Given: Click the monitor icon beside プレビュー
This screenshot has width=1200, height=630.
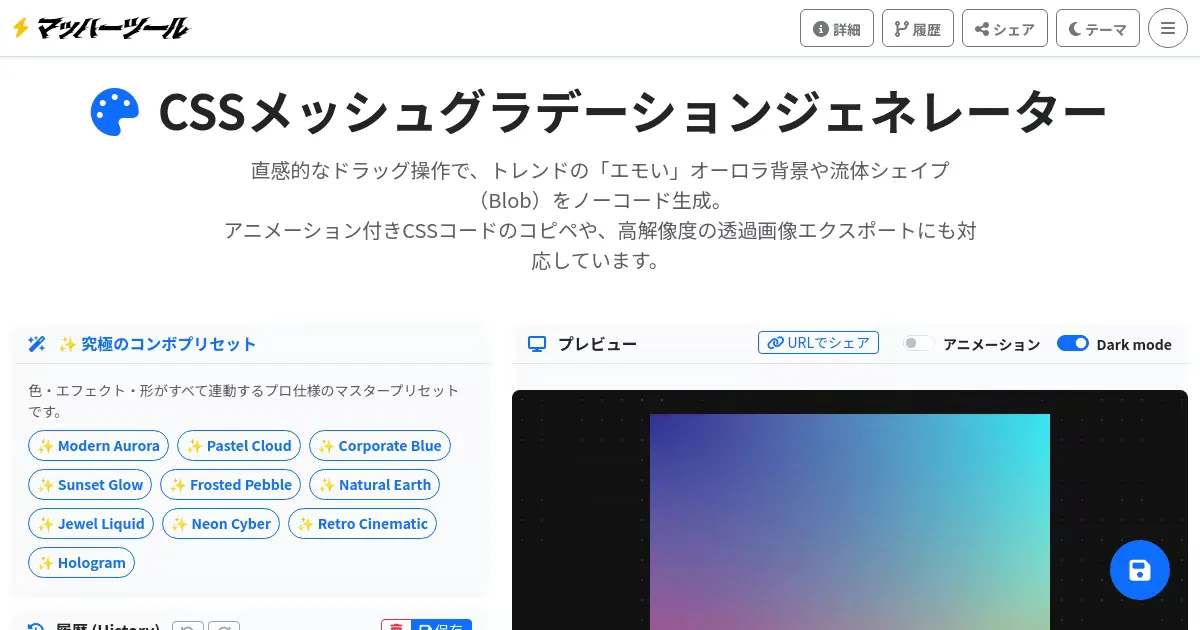Looking at the screenshot, I should (537, 344).
